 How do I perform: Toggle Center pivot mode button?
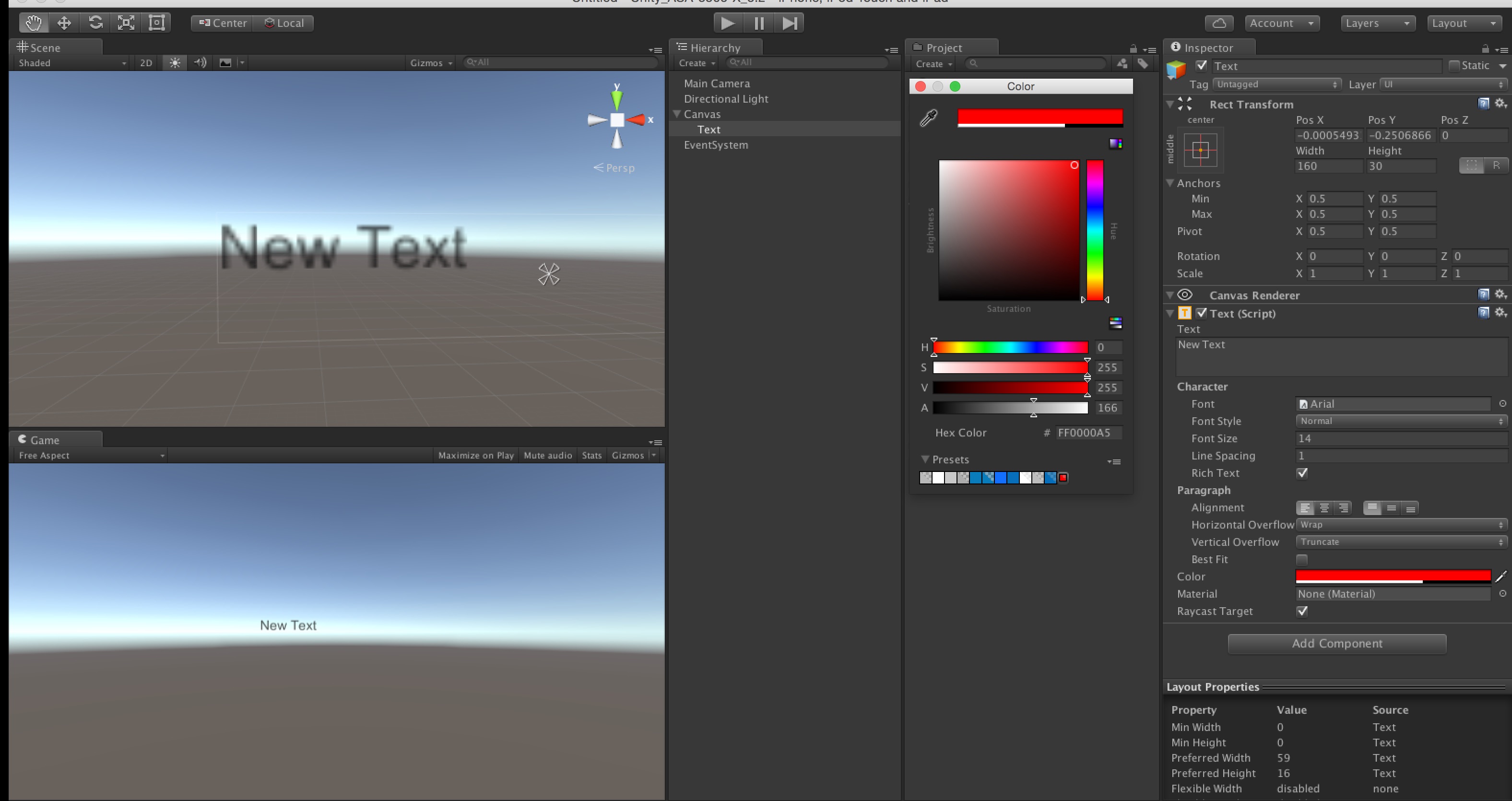[x=223, y=23]
